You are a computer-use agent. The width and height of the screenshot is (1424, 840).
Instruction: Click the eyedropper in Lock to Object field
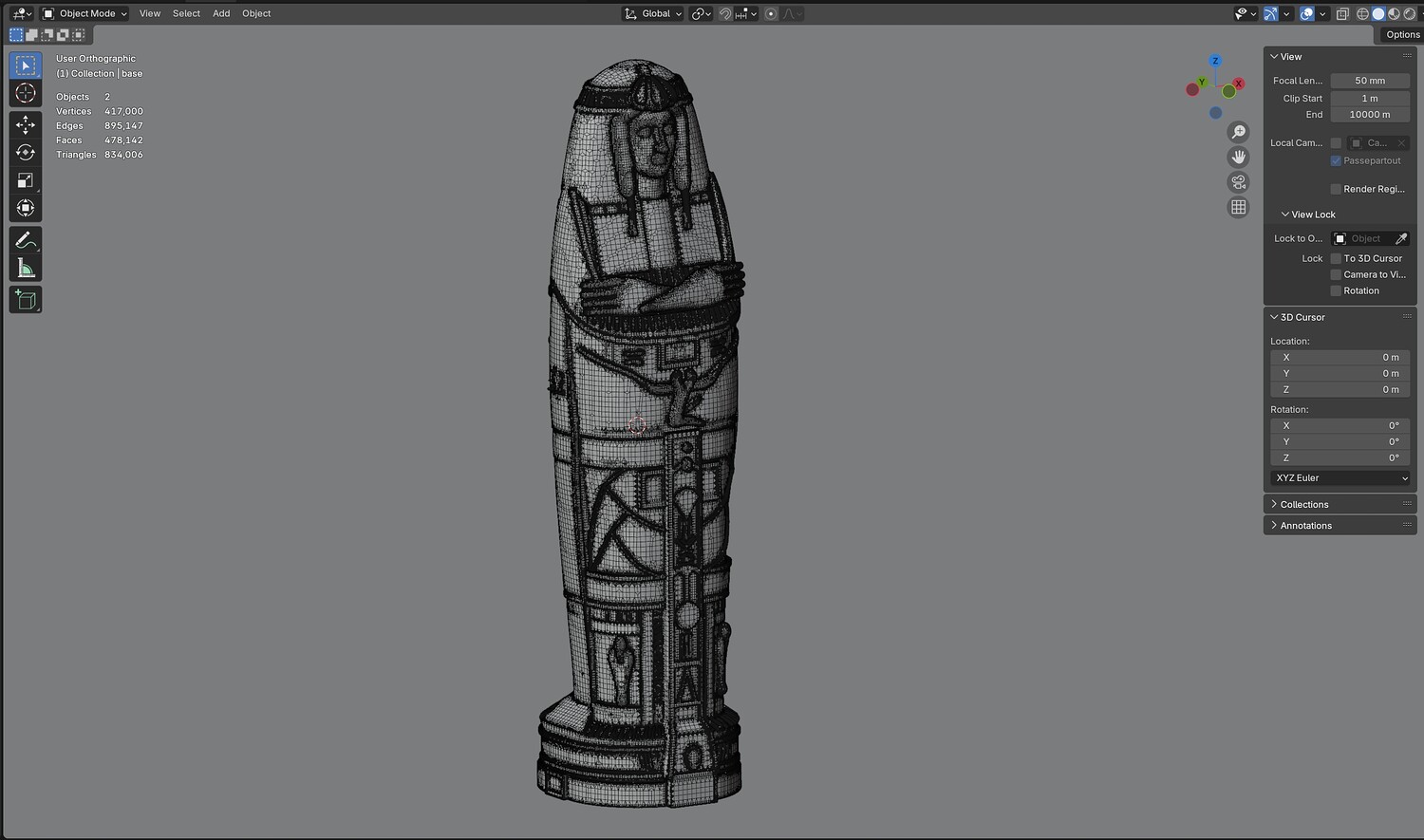(1401, 238)
